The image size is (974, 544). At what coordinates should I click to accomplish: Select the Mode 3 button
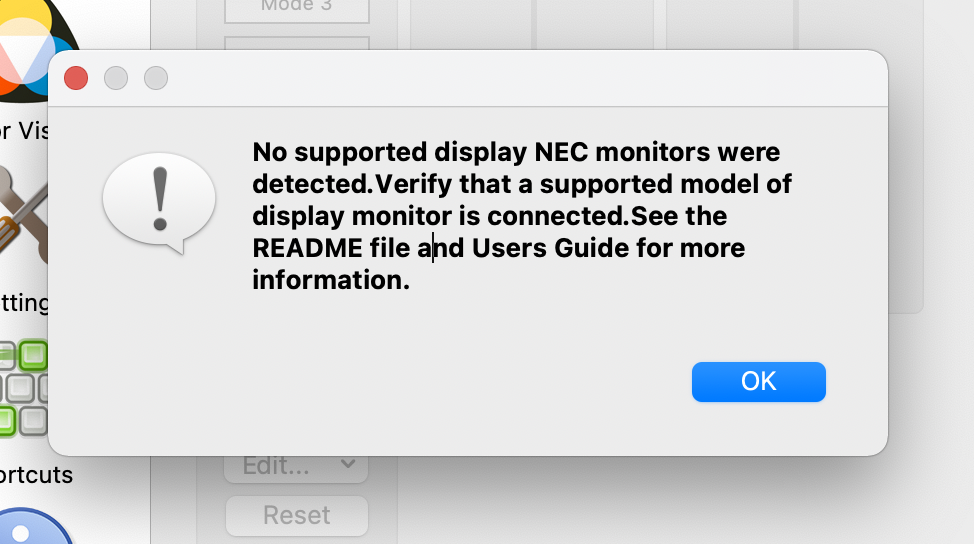coord(297,8)
